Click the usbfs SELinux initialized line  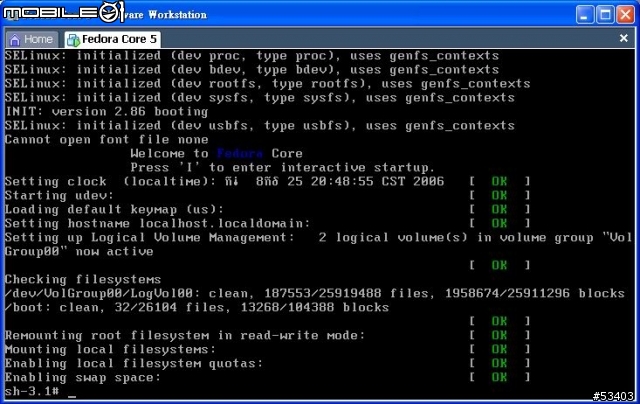pyautogui.click(x=260, y=126)
